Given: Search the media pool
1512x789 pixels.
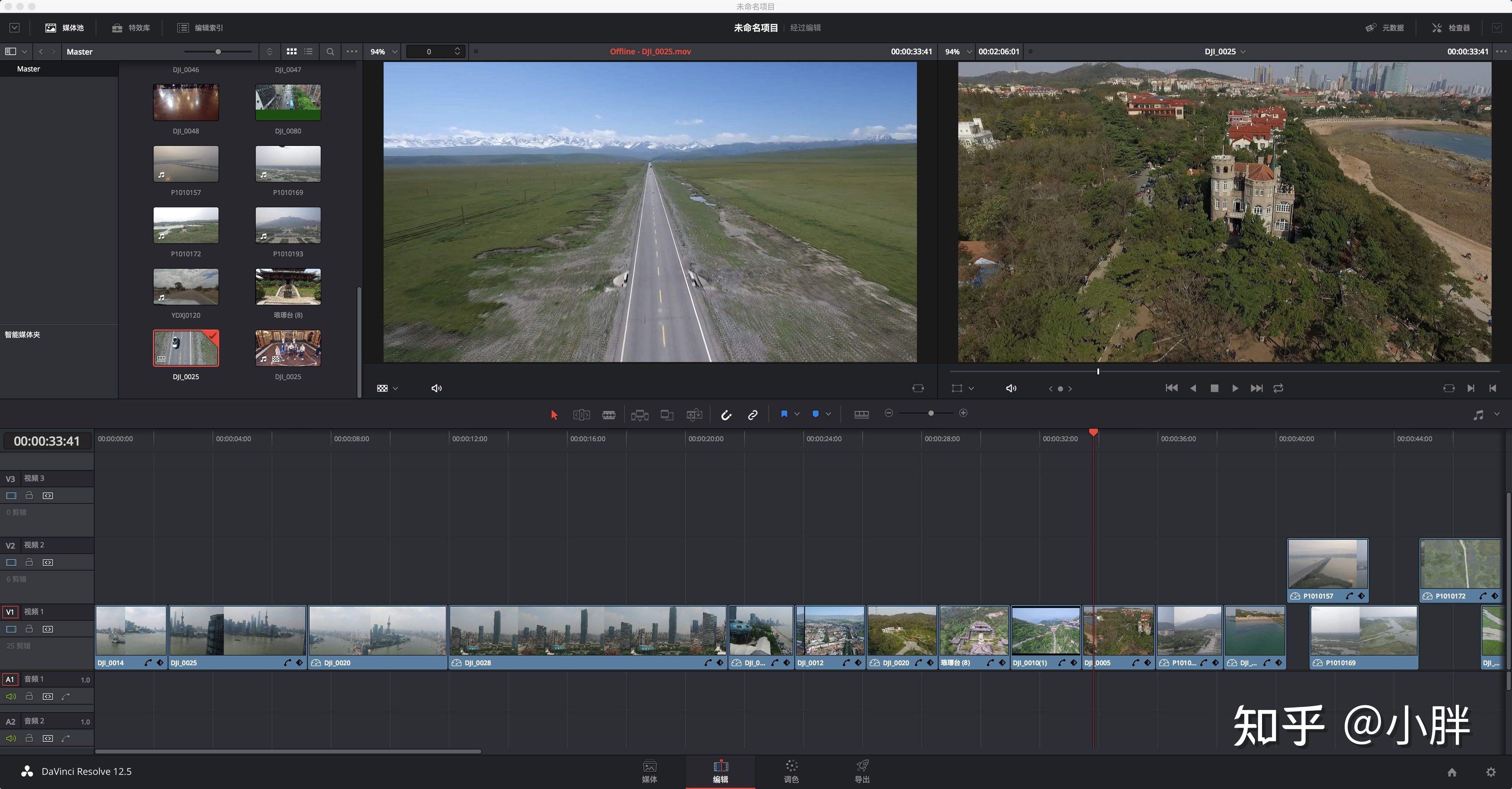Looking at the screenshot, I should click(x=330, y=52).
